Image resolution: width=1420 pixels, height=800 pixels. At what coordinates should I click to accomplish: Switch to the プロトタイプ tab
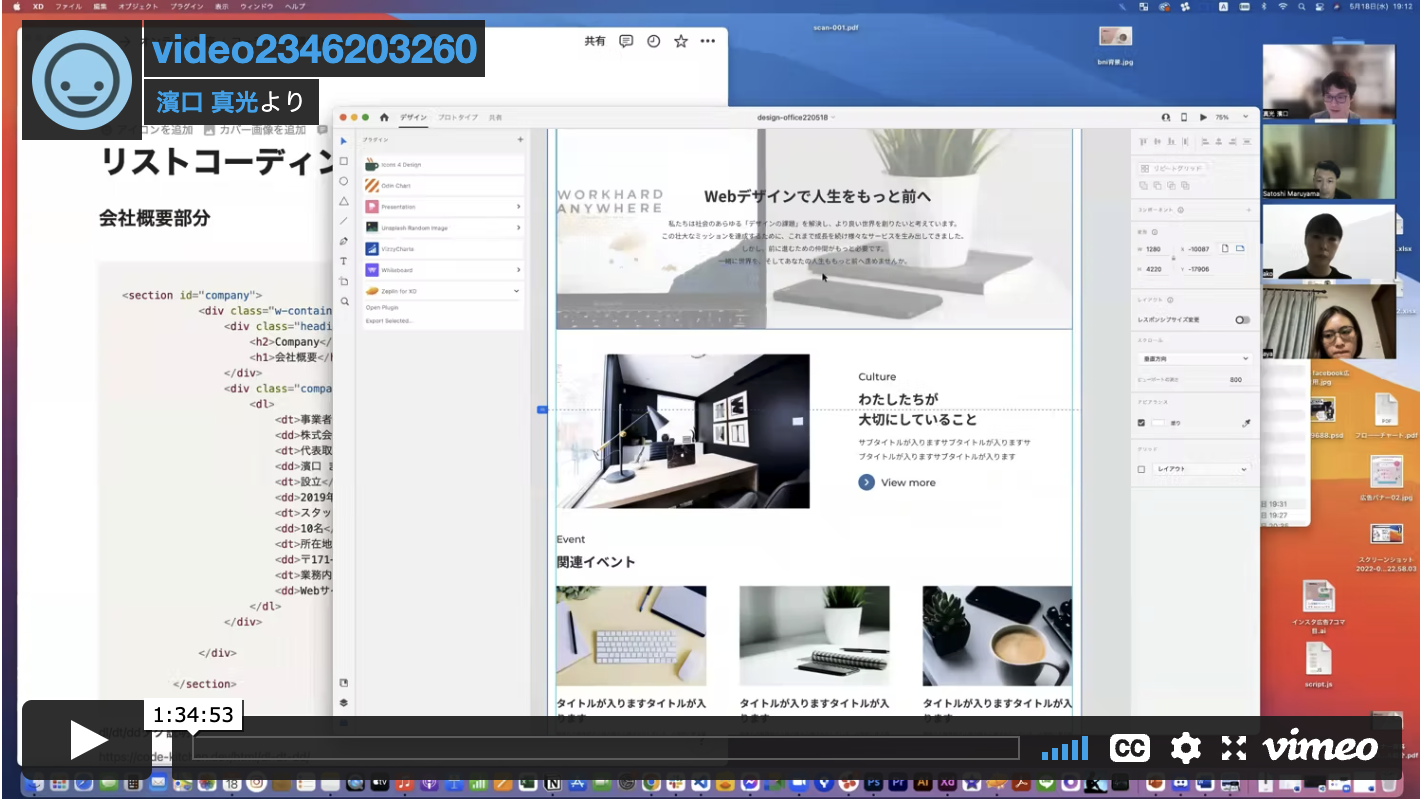pos(458,118)
